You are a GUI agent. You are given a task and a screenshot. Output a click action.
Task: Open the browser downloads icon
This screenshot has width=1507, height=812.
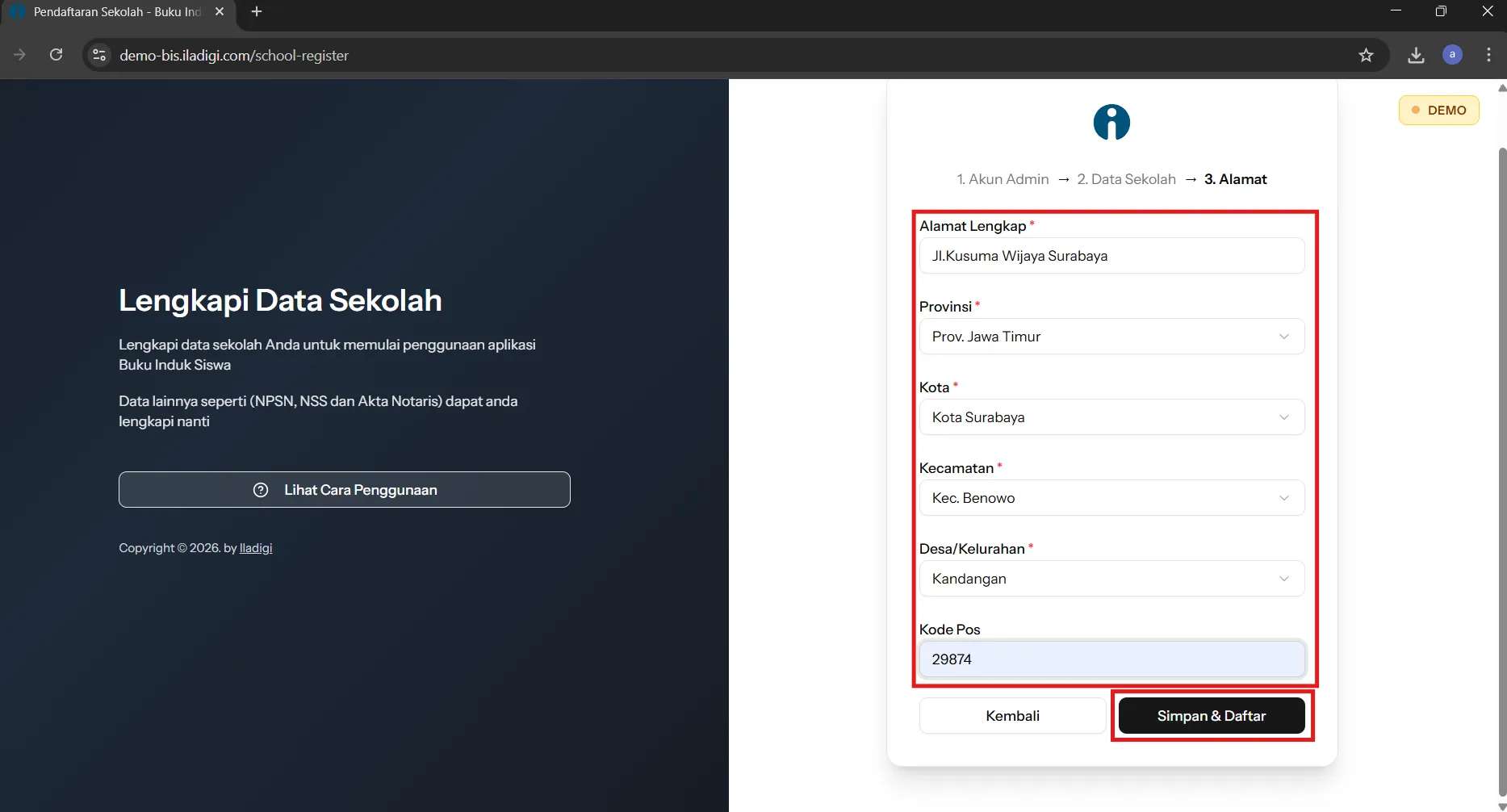[x=1416, y=55]
